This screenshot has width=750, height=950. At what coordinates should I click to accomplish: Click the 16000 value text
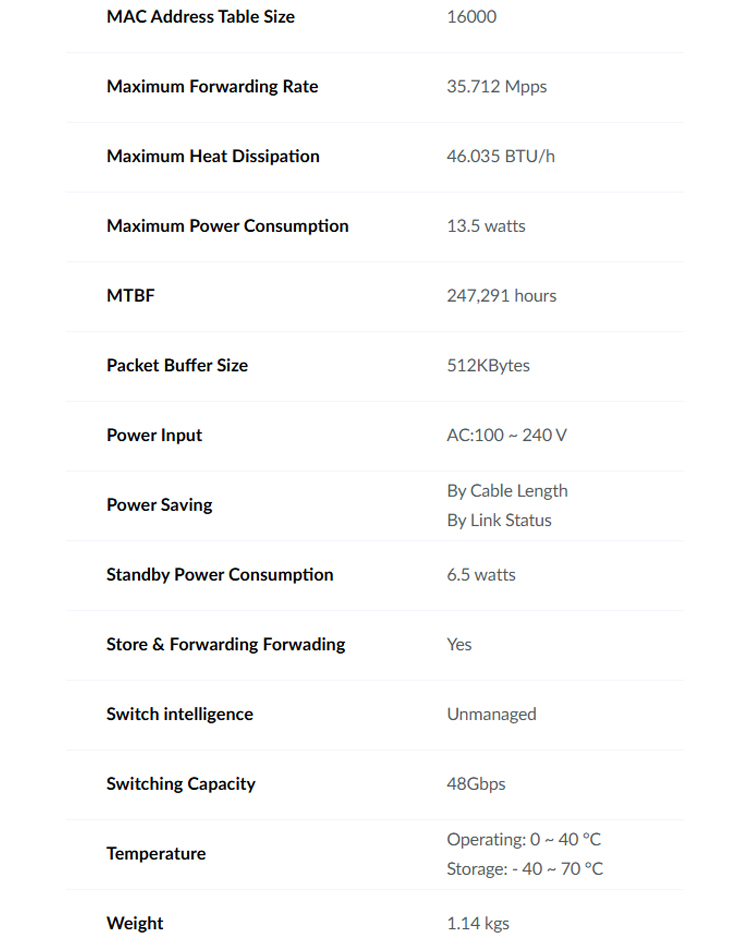pyautogui.click(x=471, y=17)
